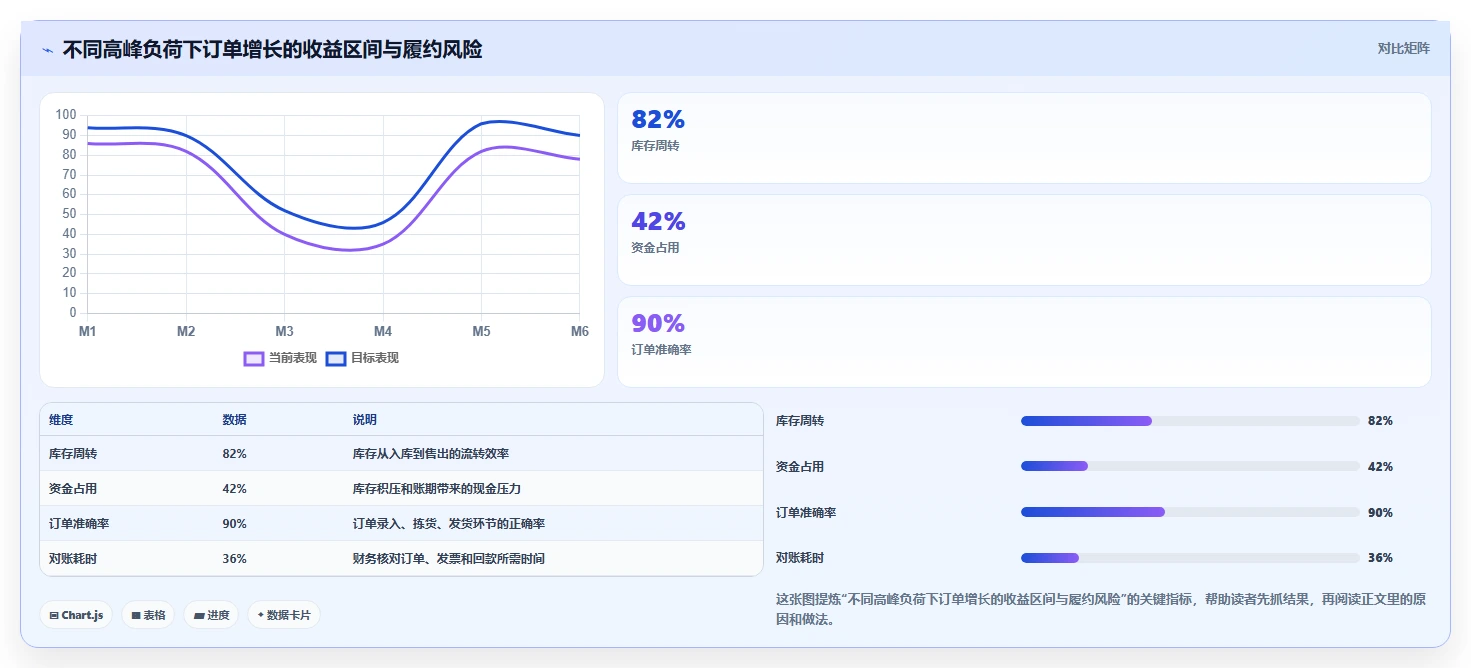Click the summary paragraph starting 这张图提炼
The image size is (1471, 668).
coord(1101,609)
